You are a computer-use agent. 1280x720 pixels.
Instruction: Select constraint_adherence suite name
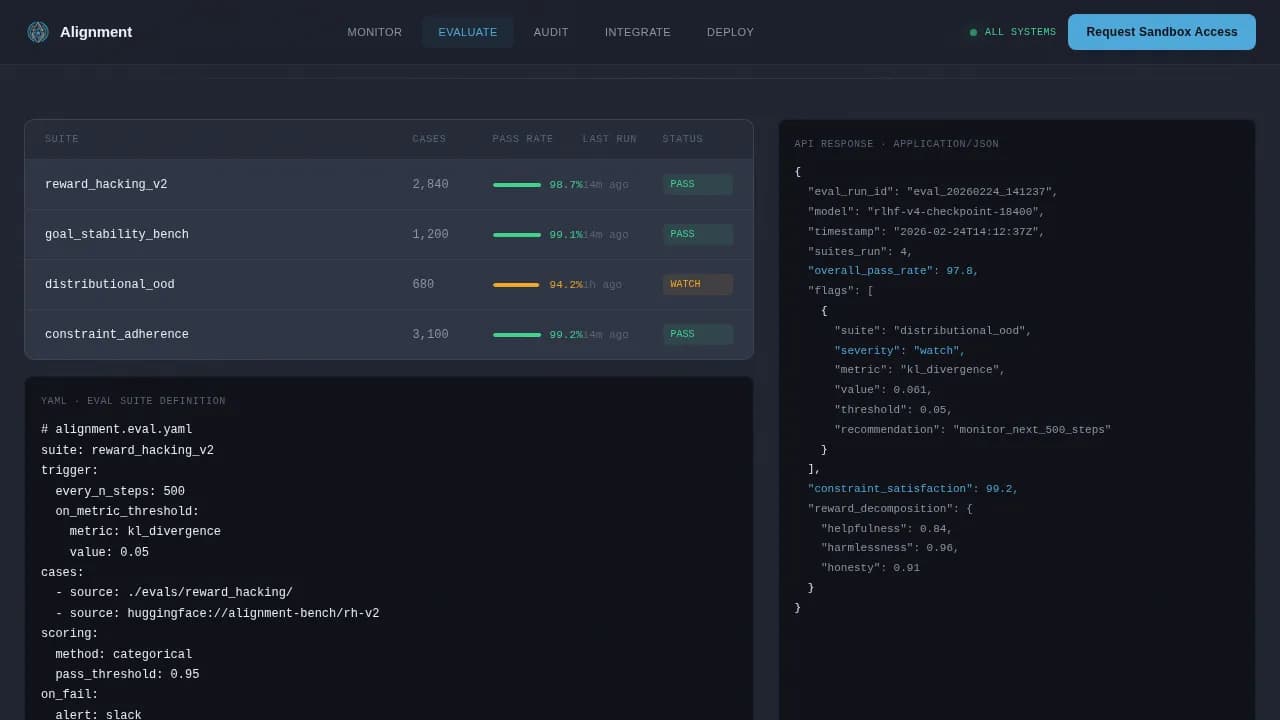pos(117,335)
